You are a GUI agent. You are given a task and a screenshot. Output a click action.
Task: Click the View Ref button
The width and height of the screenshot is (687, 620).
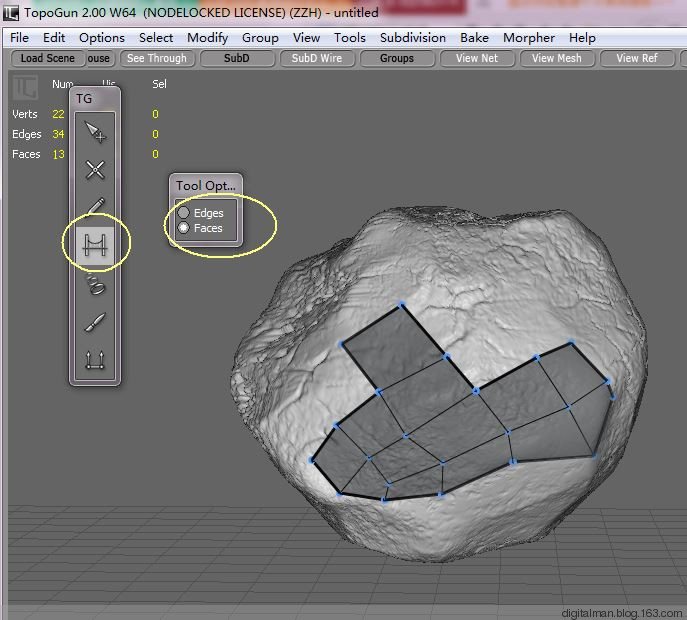[636, 58]
